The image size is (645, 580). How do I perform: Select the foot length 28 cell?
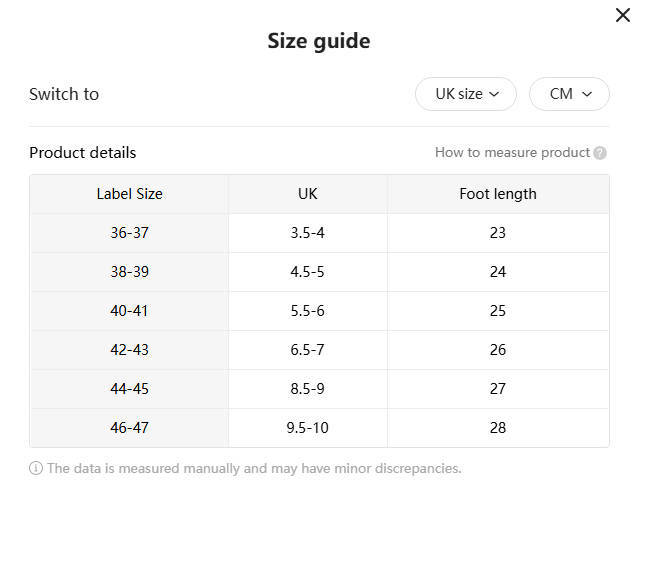point(497,428)
